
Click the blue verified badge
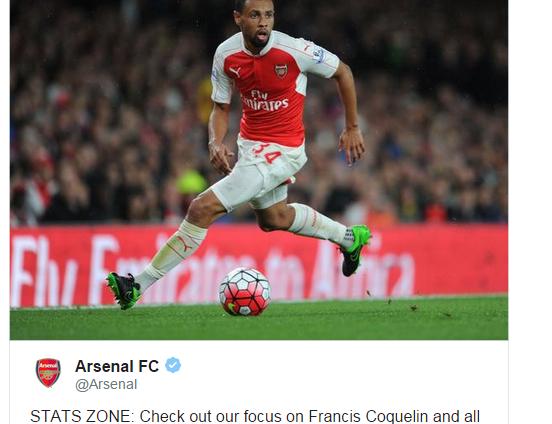[173, 365]
